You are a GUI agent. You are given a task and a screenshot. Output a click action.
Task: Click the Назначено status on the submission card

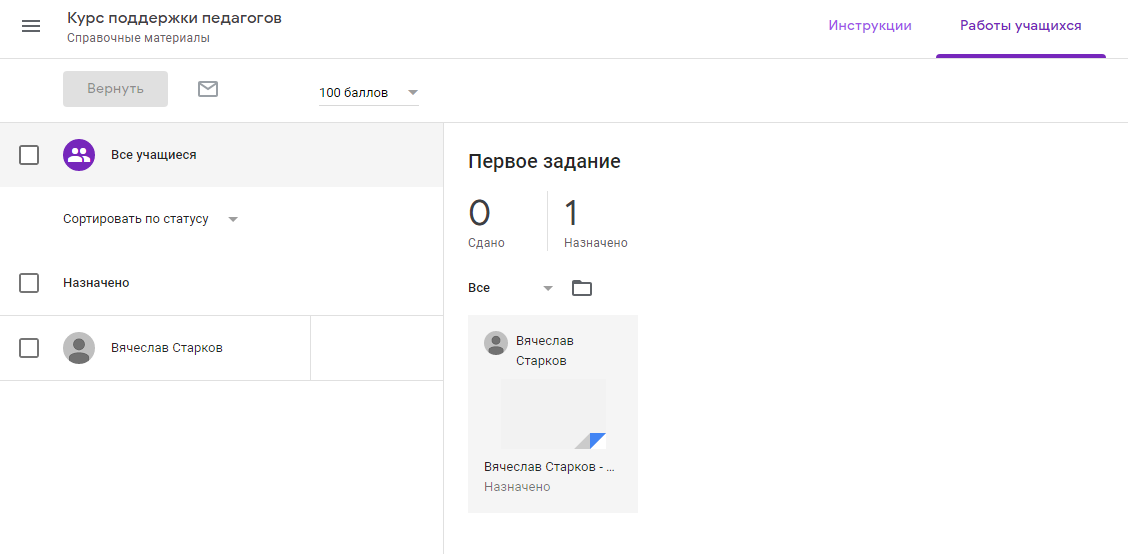(517, 487)
